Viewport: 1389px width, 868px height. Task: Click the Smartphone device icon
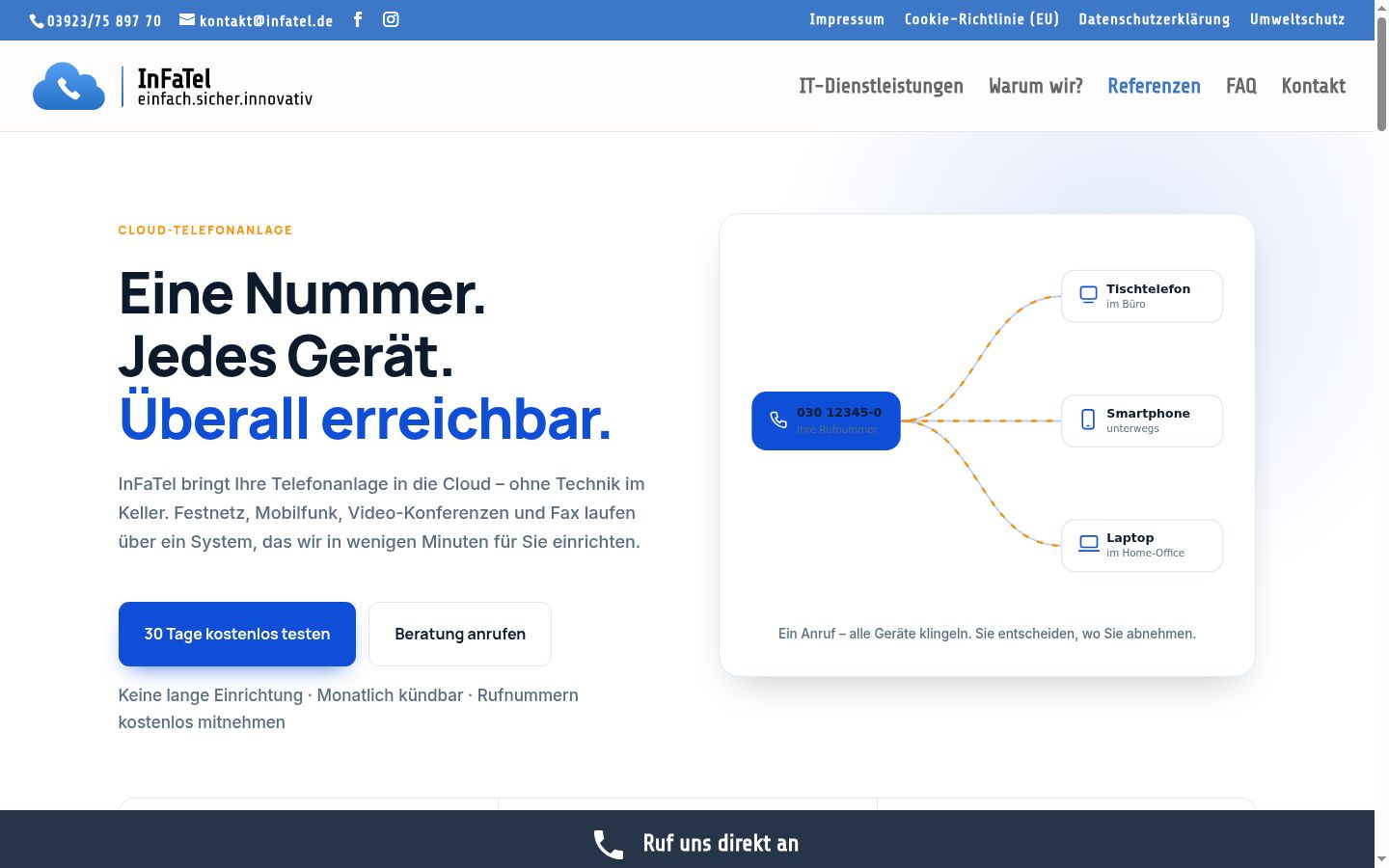coord(1088,420)
